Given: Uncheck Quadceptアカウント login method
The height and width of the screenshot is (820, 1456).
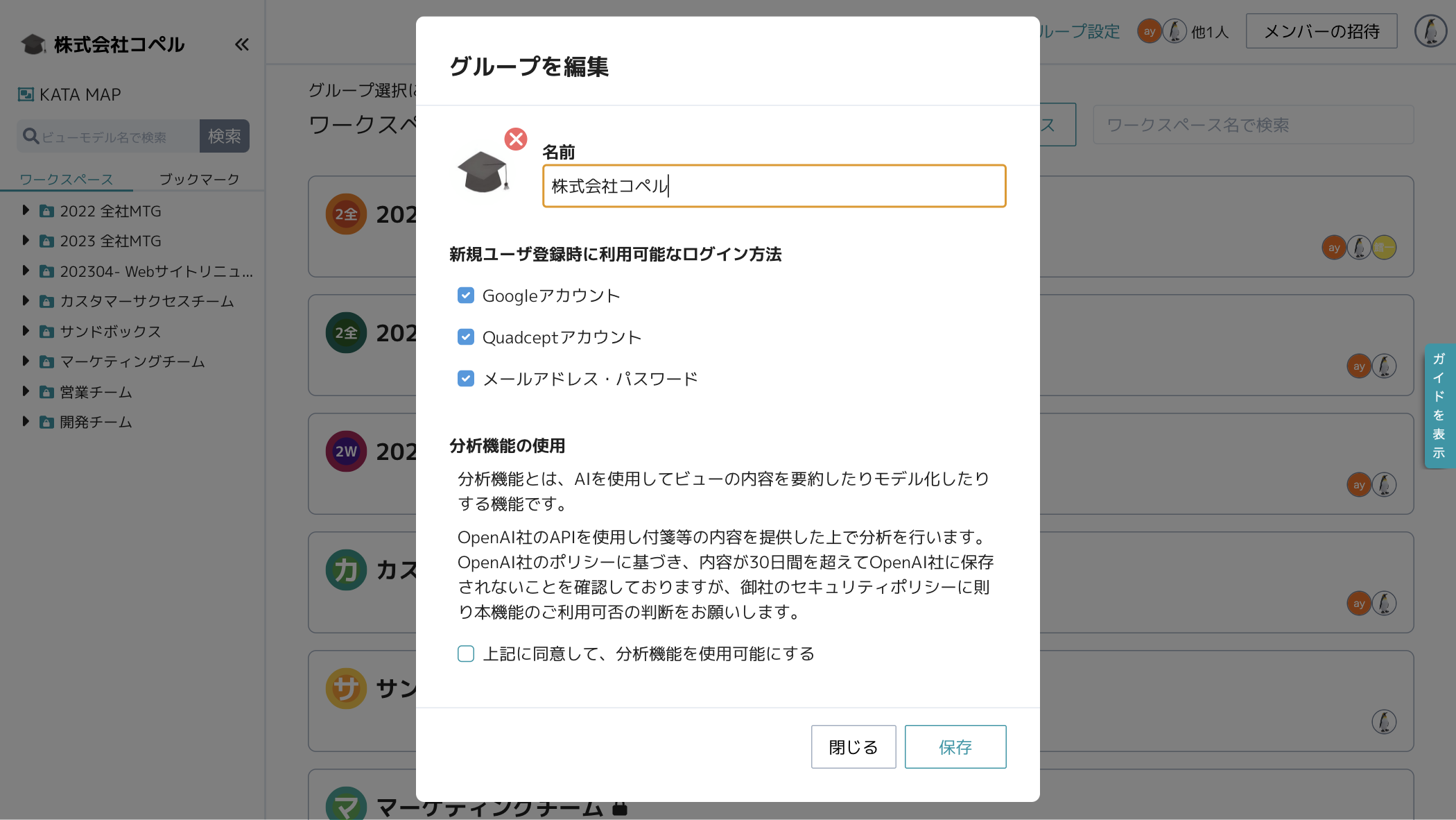Looking at the screenshot, I should click(466, 337).
